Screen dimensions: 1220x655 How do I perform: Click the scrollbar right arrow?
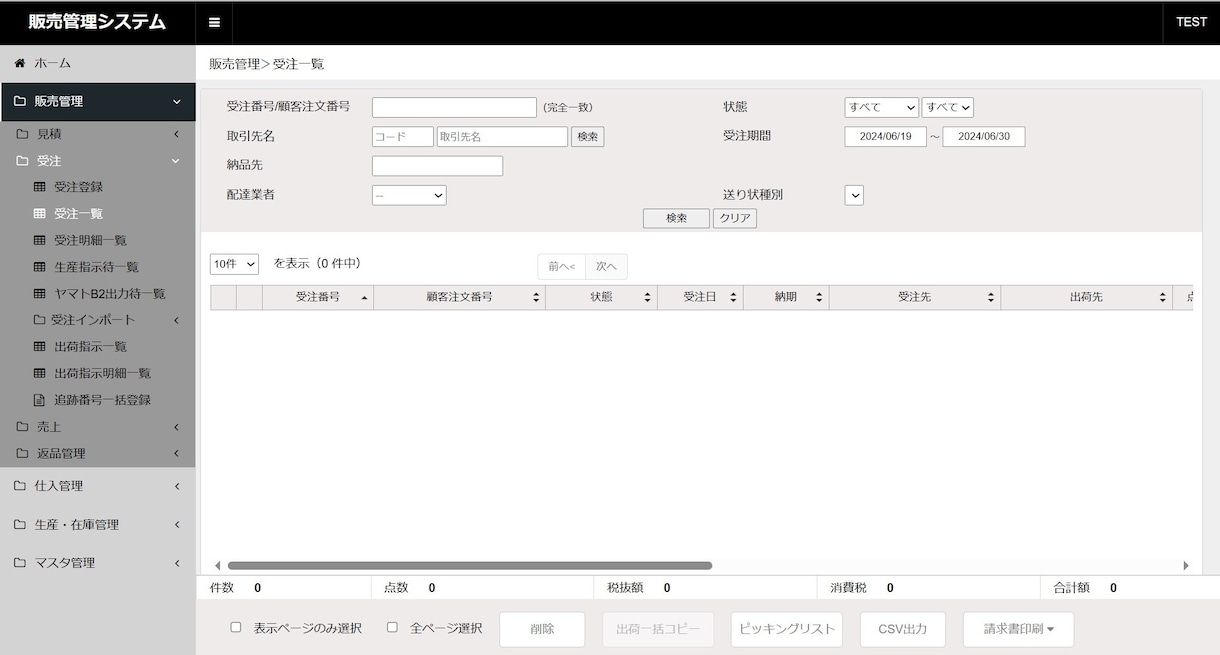tap(1186, 566)
